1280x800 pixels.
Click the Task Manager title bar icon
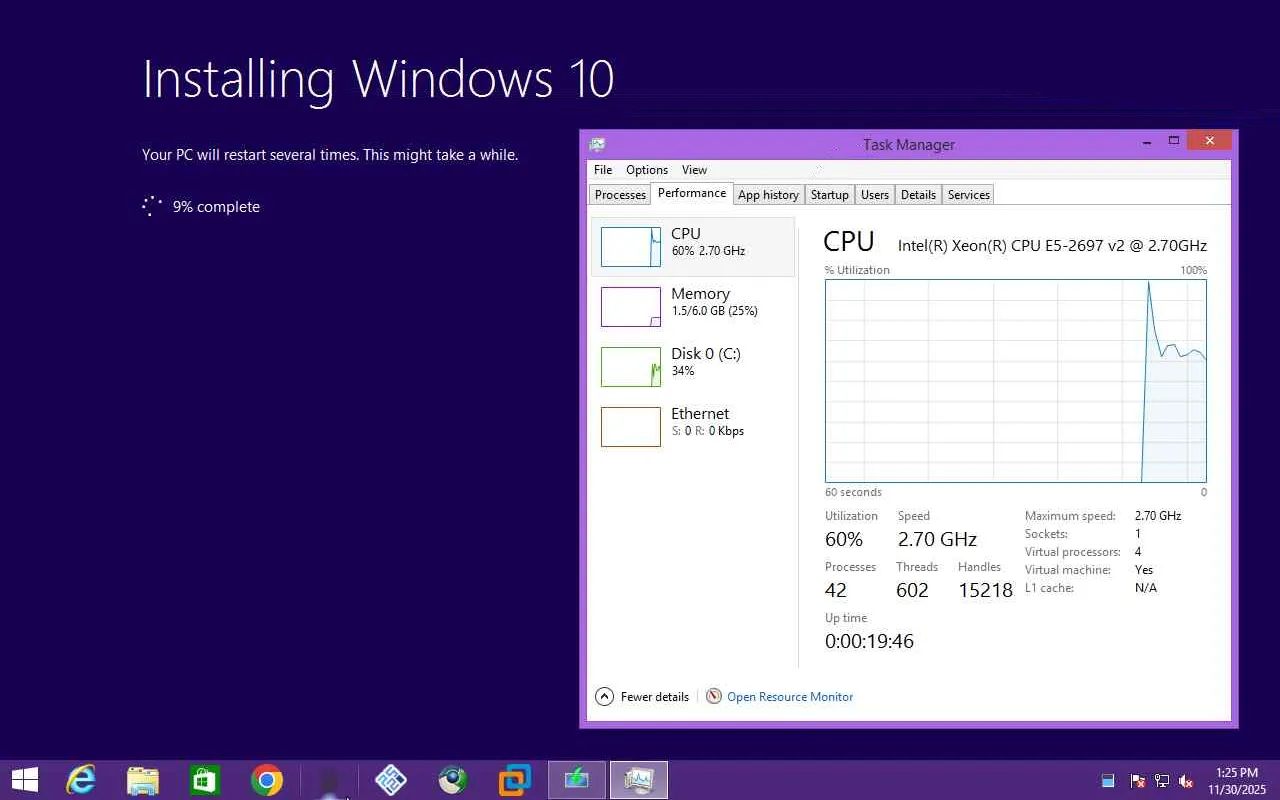[x=597, y=144]
